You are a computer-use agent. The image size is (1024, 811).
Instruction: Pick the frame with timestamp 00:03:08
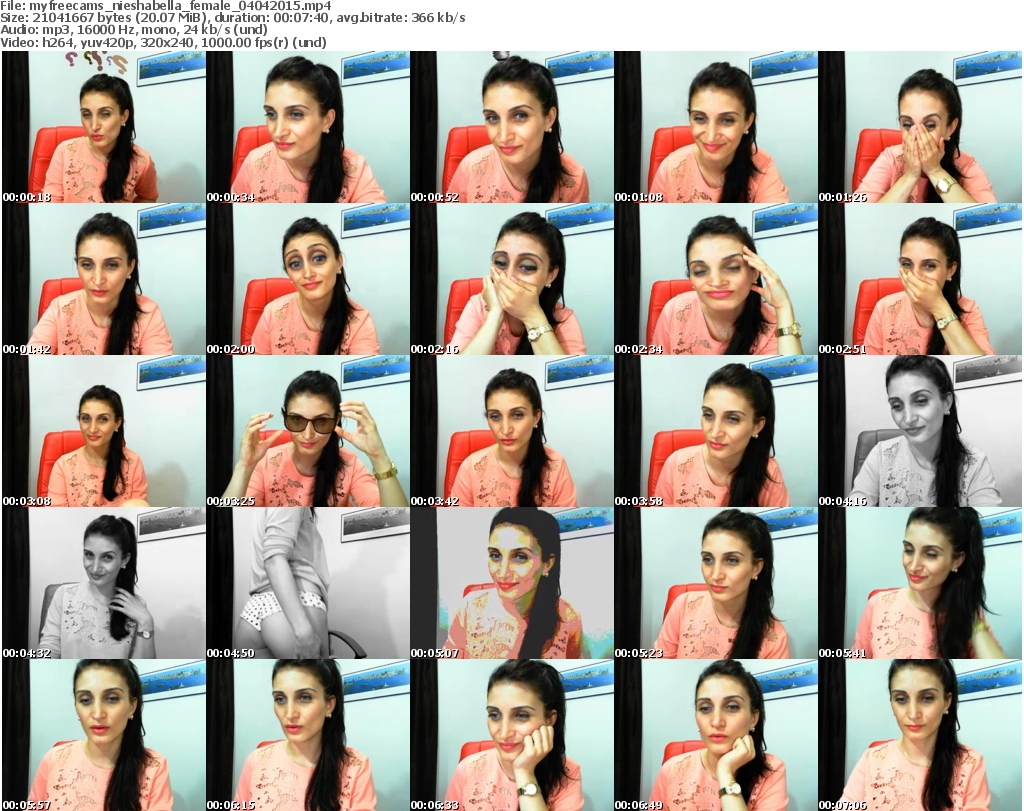pos(103,431)
